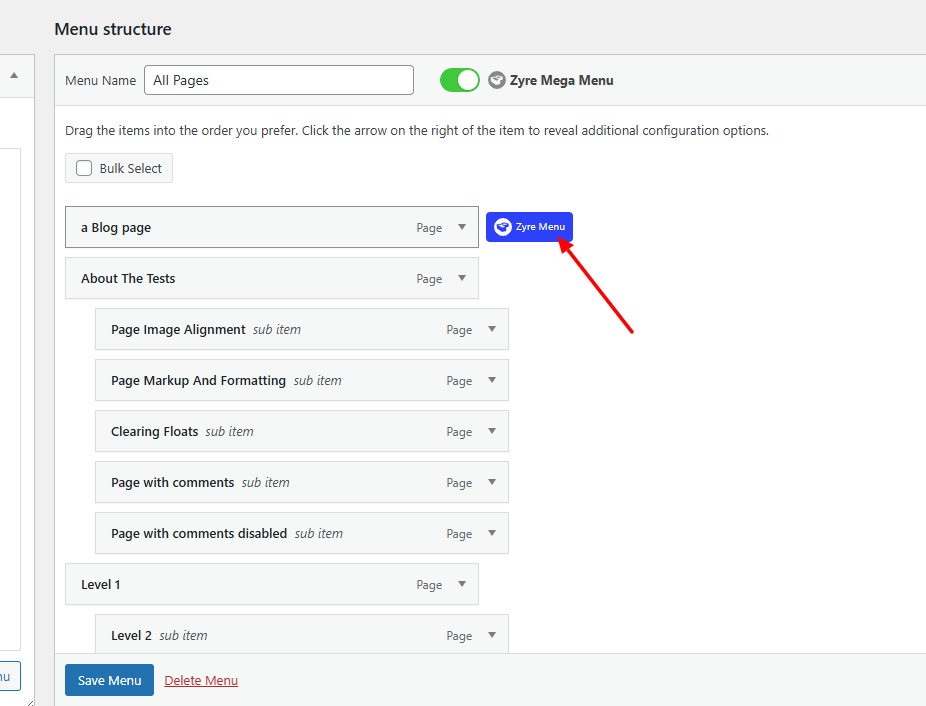Open Page Markup And Formatting dropdown arrow
The image size is (926, 706).
pyautogui.click(x=492, y=380)
